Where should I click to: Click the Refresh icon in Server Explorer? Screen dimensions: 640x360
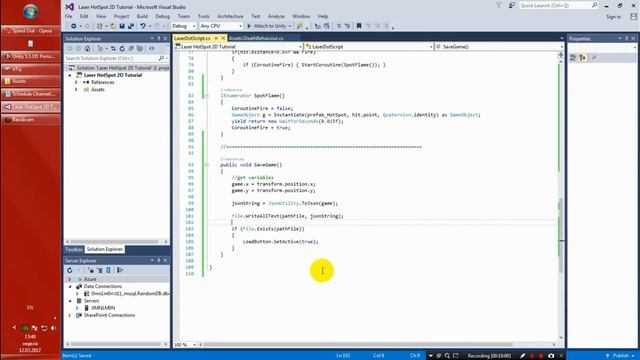(69, 270)
